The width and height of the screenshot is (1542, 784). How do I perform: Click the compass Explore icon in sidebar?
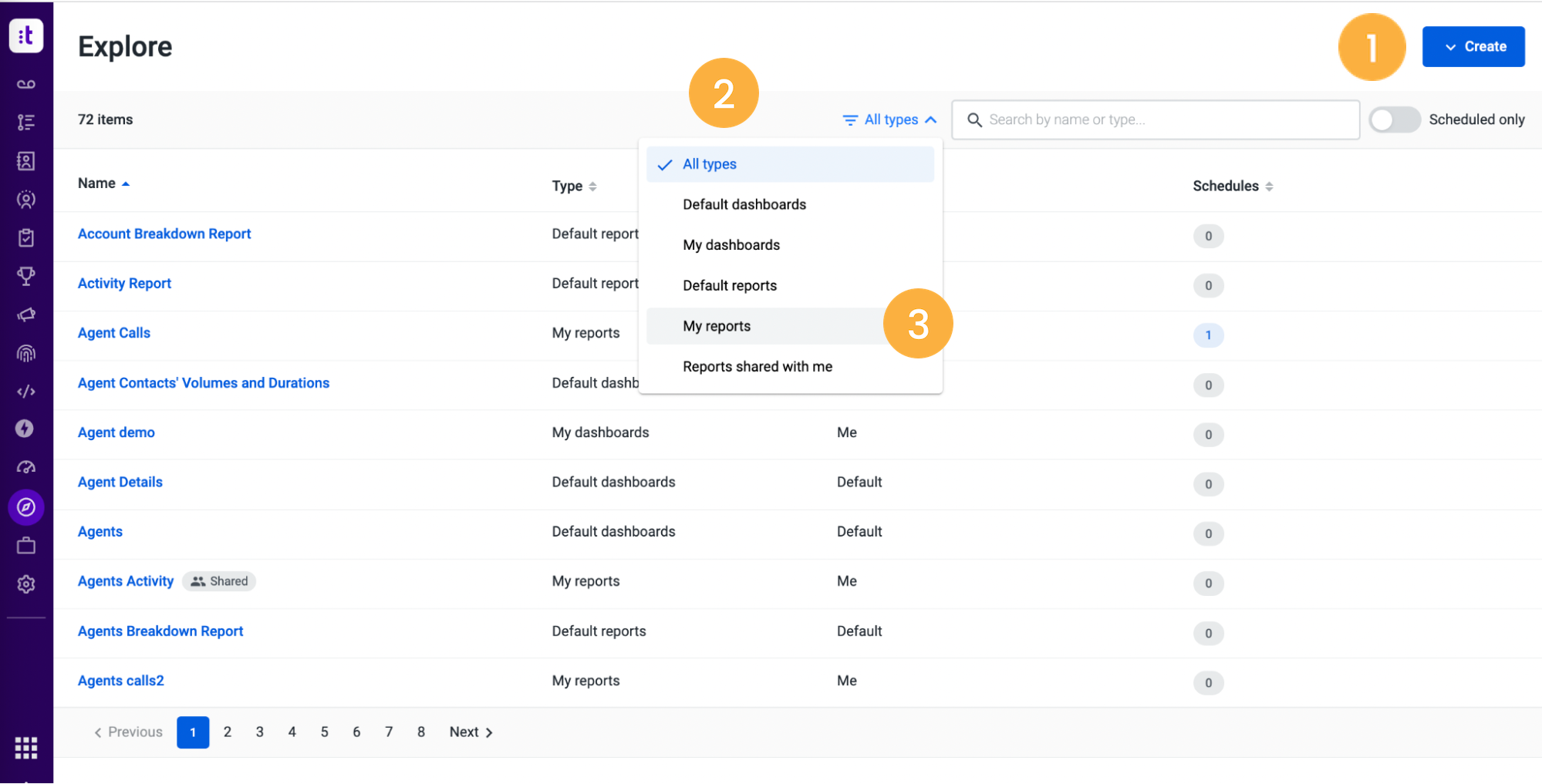[x=25, y=507]
